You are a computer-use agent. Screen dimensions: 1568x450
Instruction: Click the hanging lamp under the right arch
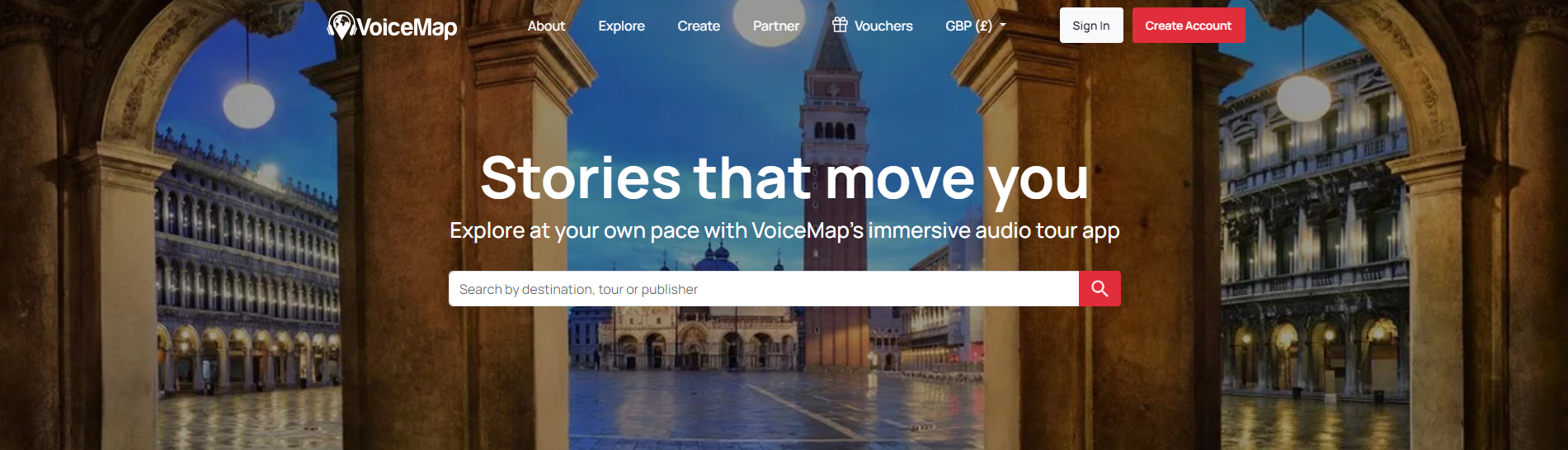pos(1303,97)
